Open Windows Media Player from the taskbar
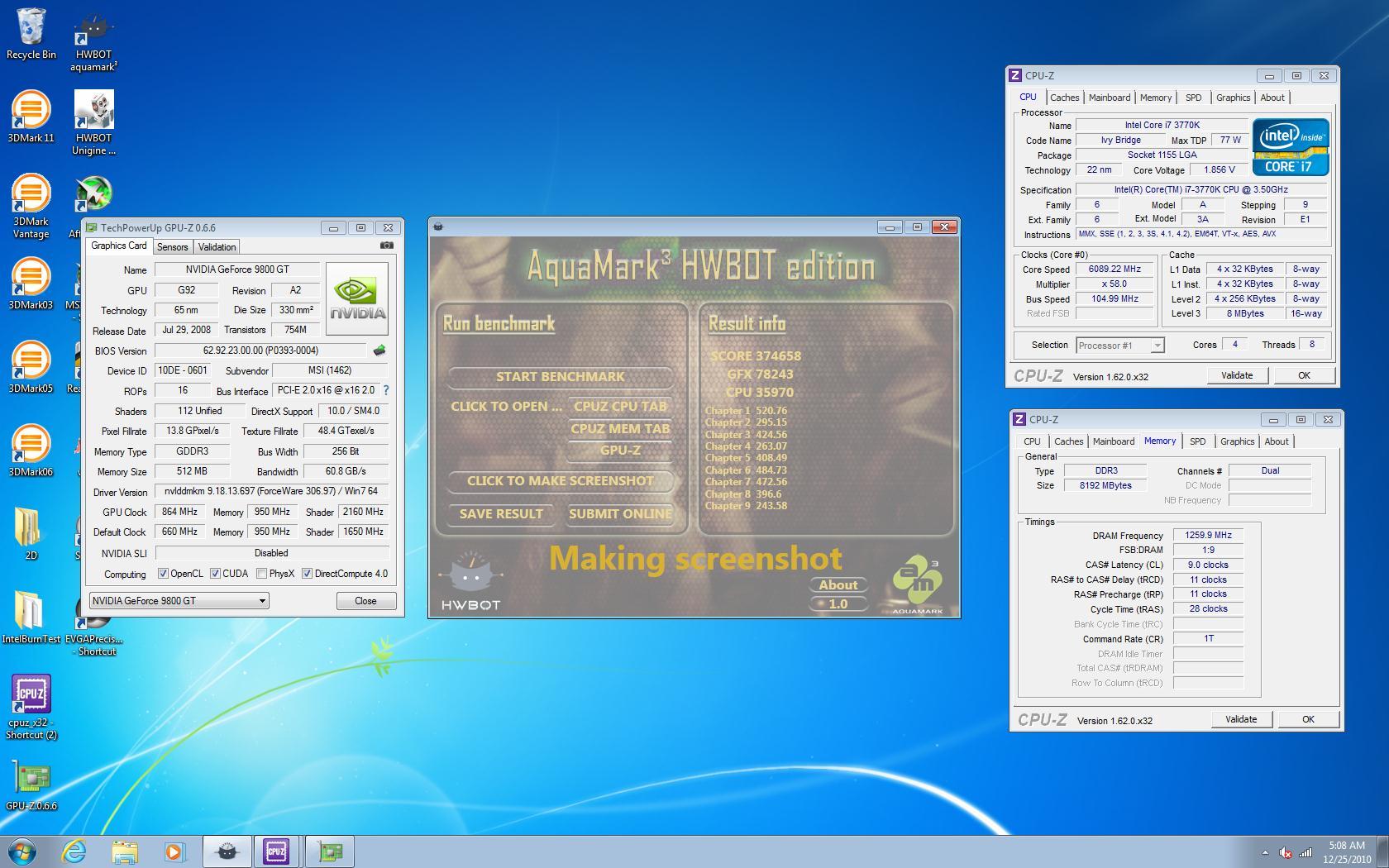The width and height of the screenshot is (1389, 868). 174,851
